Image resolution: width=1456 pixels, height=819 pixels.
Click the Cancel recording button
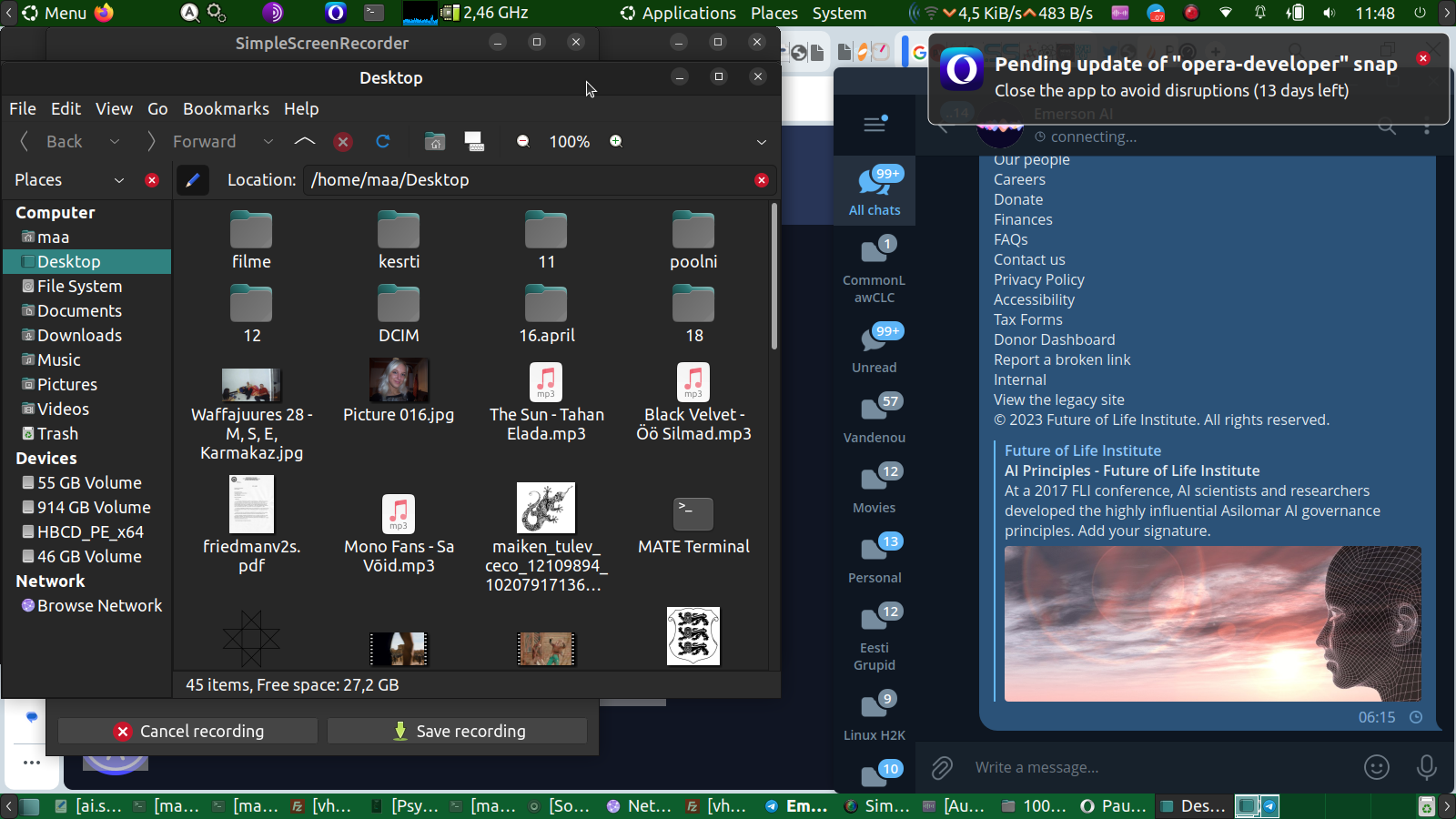(188, 731)
